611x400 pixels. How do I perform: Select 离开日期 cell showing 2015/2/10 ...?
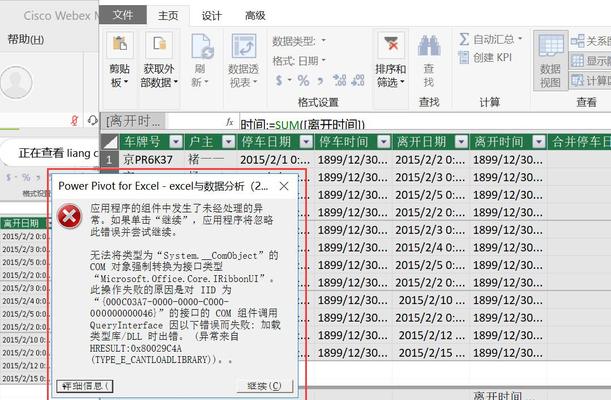coord(430,300)
